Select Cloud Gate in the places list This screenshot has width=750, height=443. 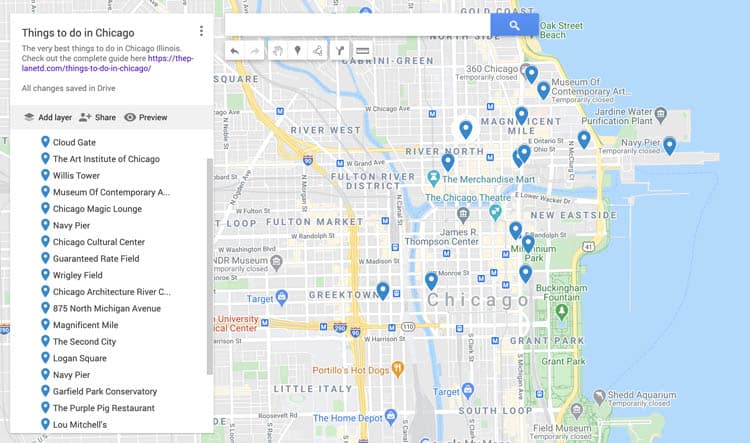pyautogui.click(x=74, y=142)
